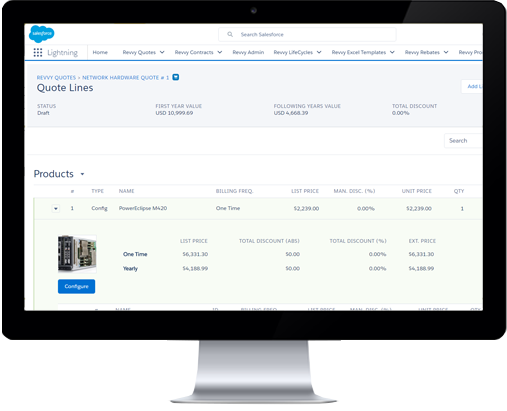
Task: Focus the Search Salesforce field
Action: pos(307,34)
